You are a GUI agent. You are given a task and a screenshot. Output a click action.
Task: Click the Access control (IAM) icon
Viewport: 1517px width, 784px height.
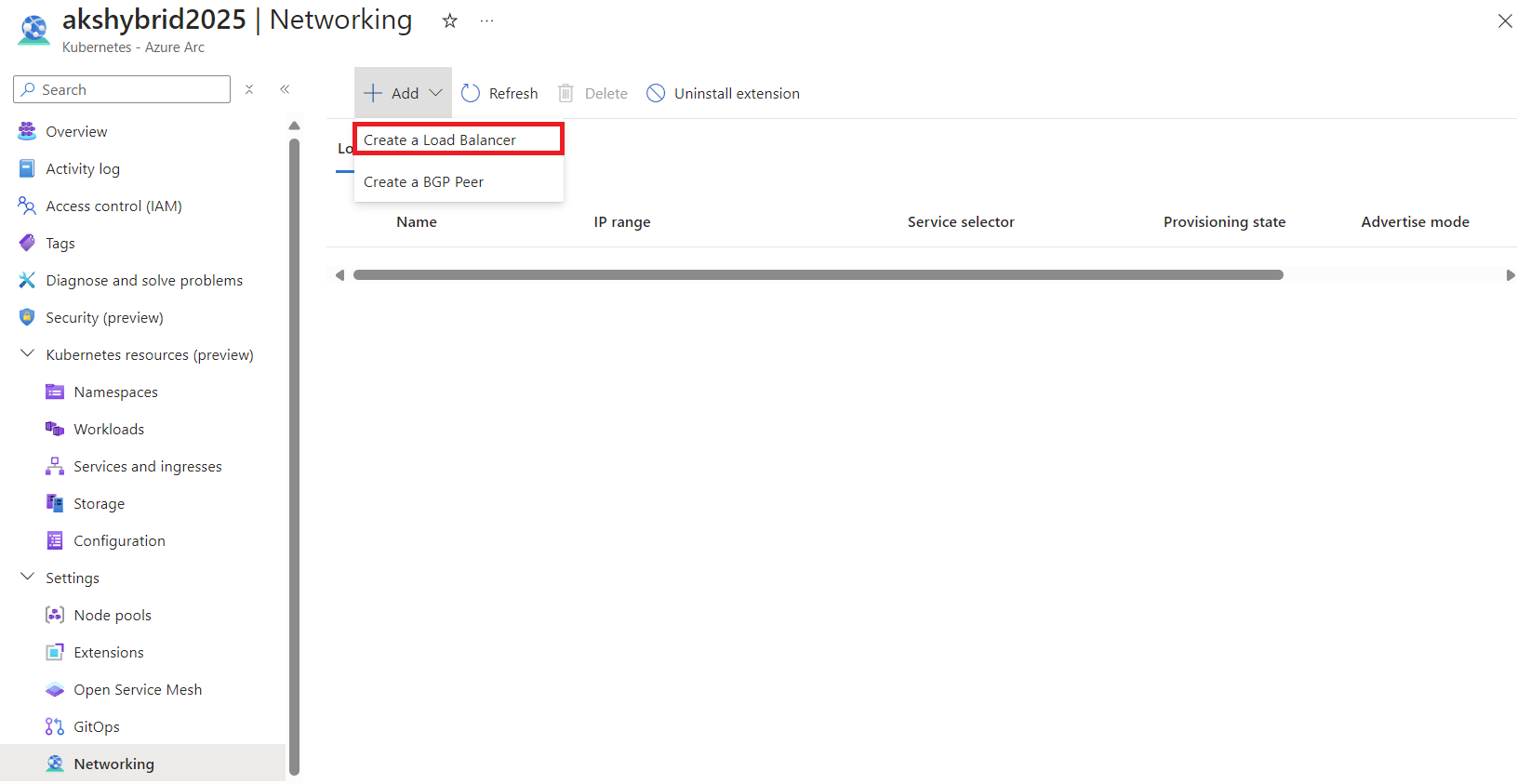[27, 206]
